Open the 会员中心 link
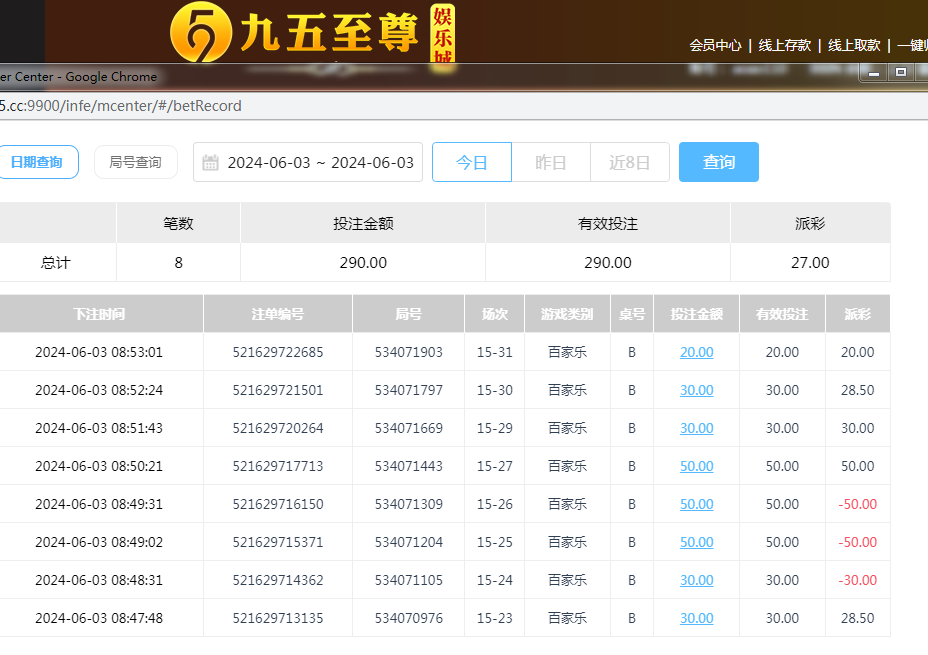The image size is (928, 655). click(715, 45)
